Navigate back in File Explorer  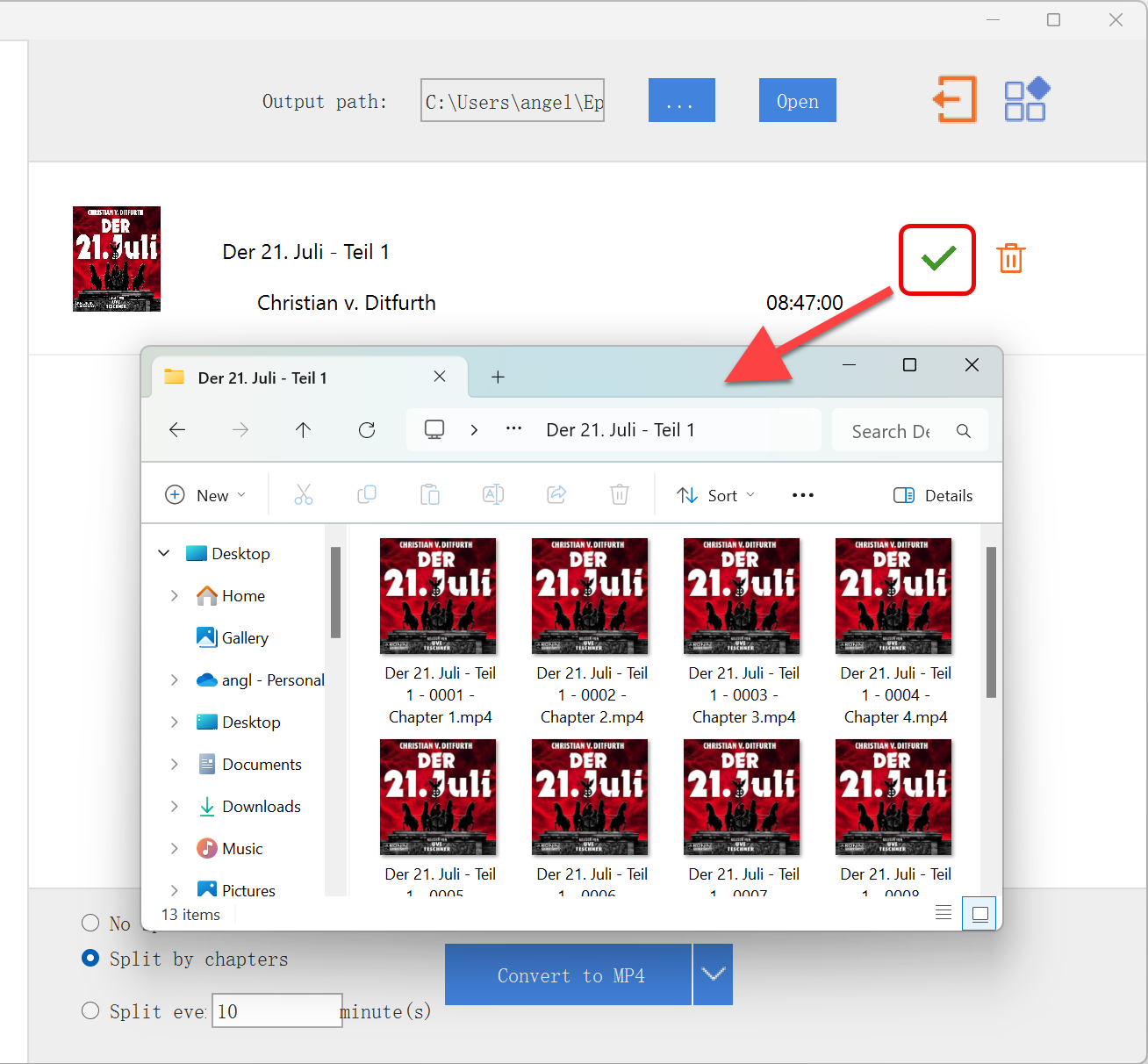tap(177, 430)
